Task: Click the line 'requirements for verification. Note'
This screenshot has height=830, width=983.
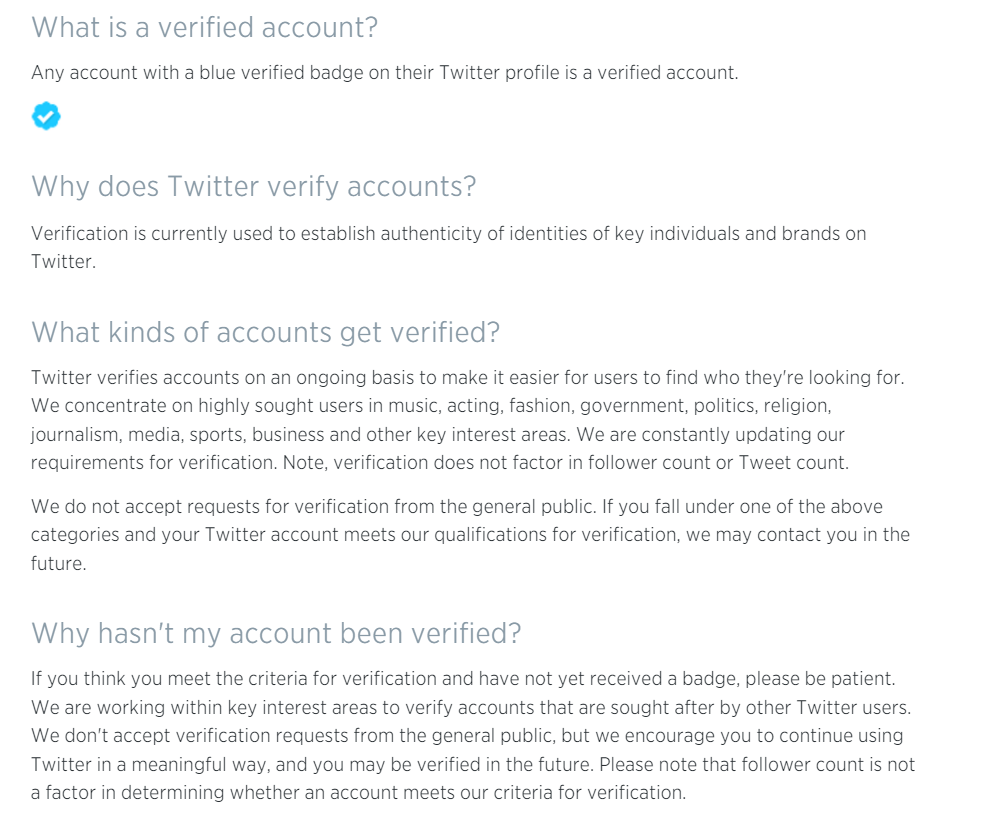Action: (x=439, y=463)
